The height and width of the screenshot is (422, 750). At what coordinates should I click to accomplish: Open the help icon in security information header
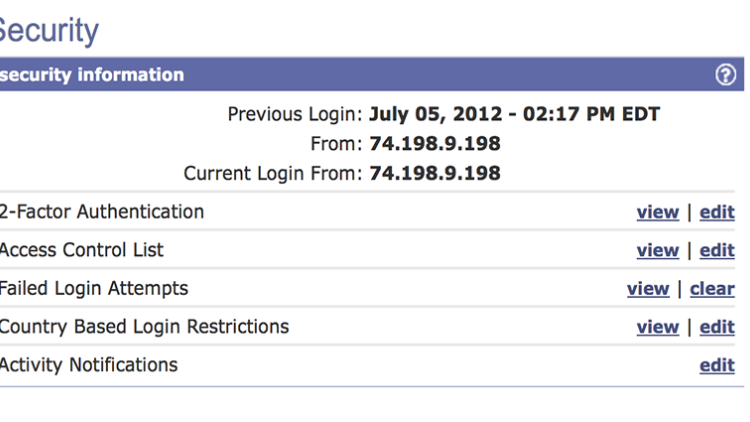726,75
